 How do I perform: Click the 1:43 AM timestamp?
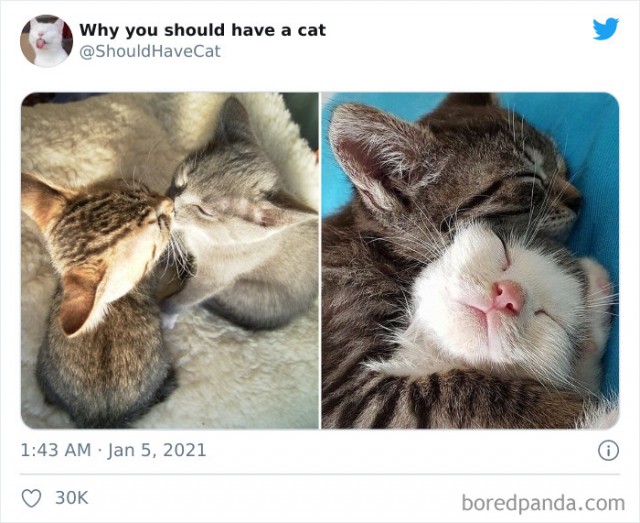coord(56,450)
